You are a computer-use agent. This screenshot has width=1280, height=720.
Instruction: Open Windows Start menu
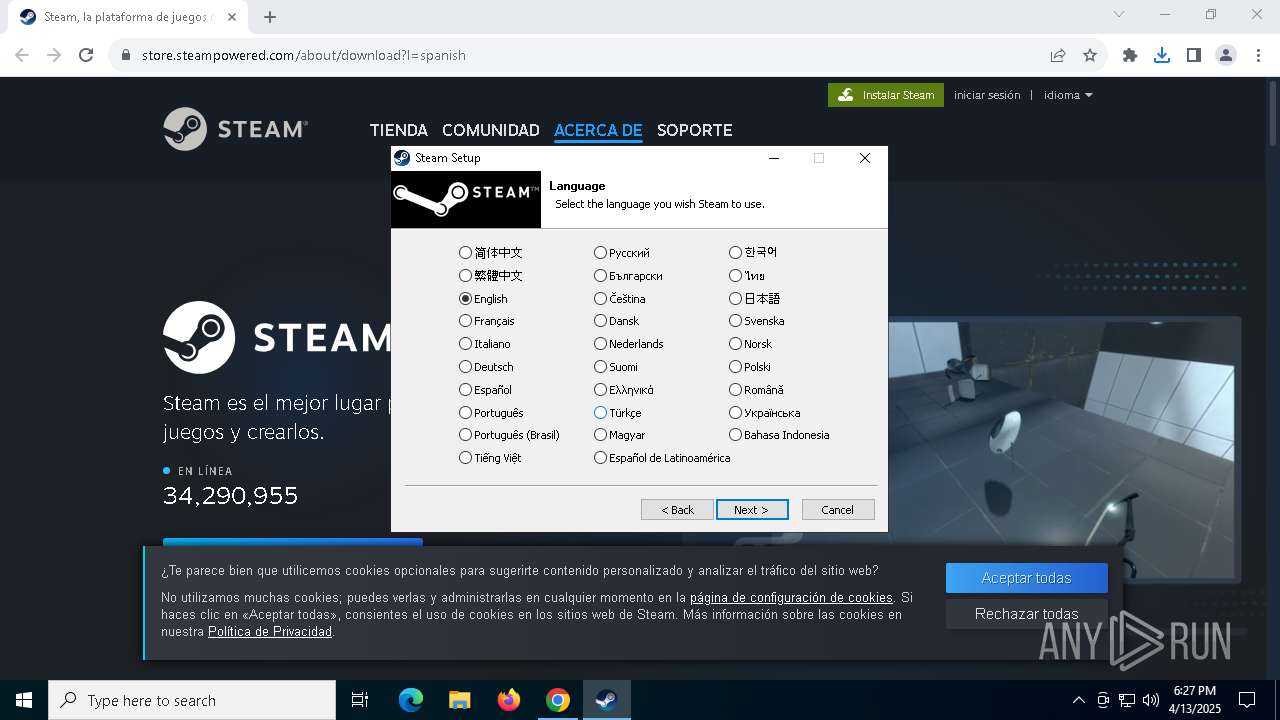point(24,700)
